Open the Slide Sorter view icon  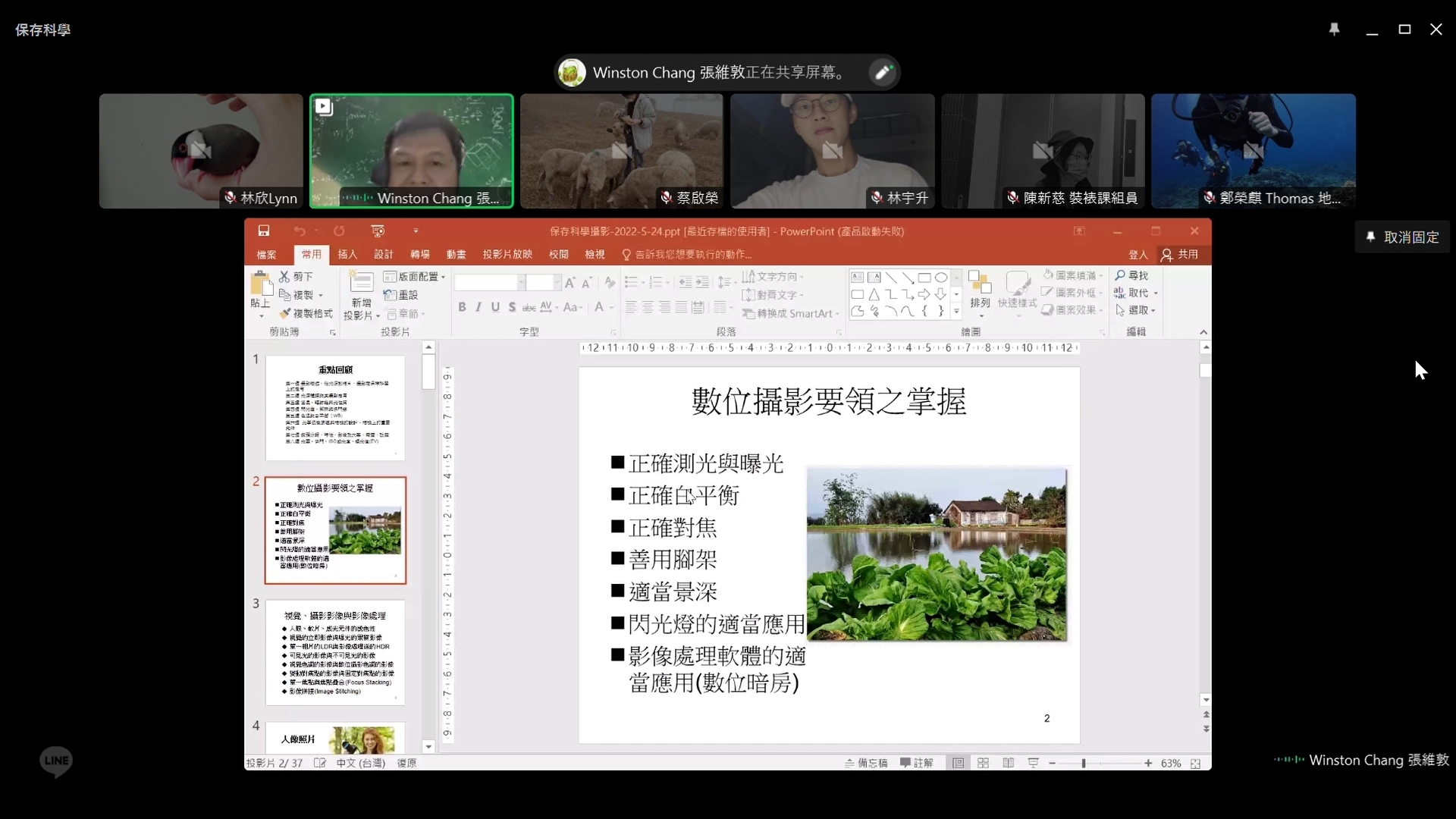pos(983,763)
